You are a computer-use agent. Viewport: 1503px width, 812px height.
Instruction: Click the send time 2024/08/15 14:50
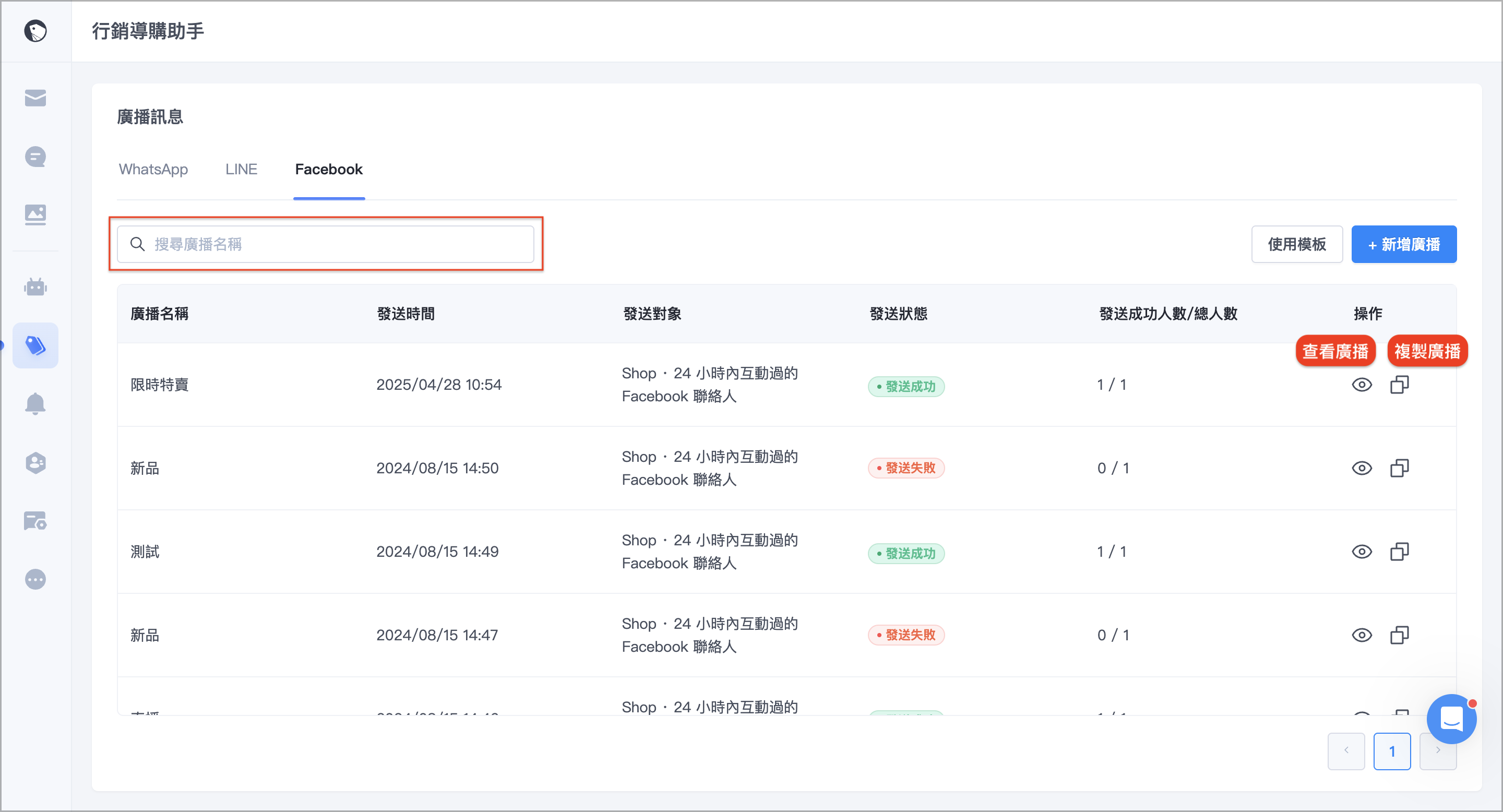[x=437, y=469]
